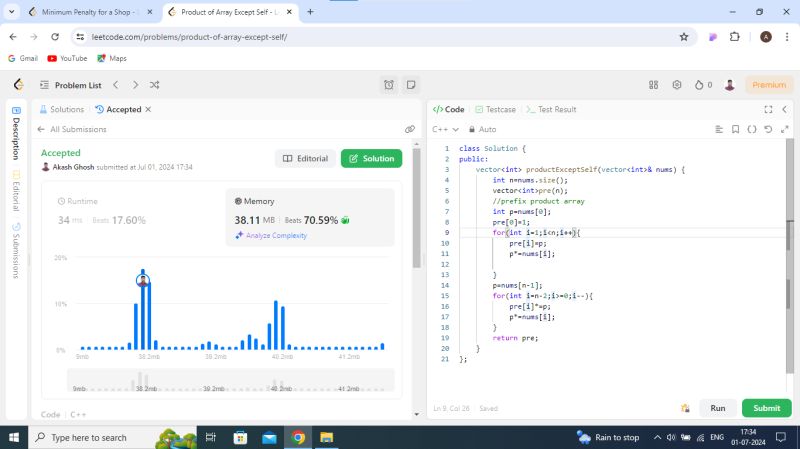The width and height of the screenshot is (800, 449).
Task: Switch to Solutions tab
Action: point(62,109)
